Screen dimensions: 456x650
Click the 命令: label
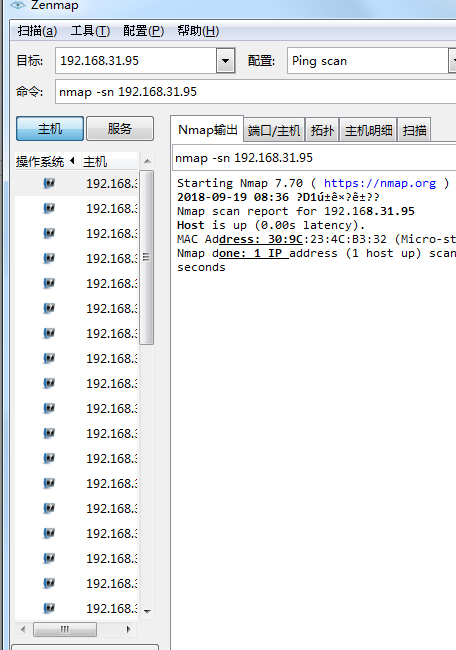click(29, 91)
